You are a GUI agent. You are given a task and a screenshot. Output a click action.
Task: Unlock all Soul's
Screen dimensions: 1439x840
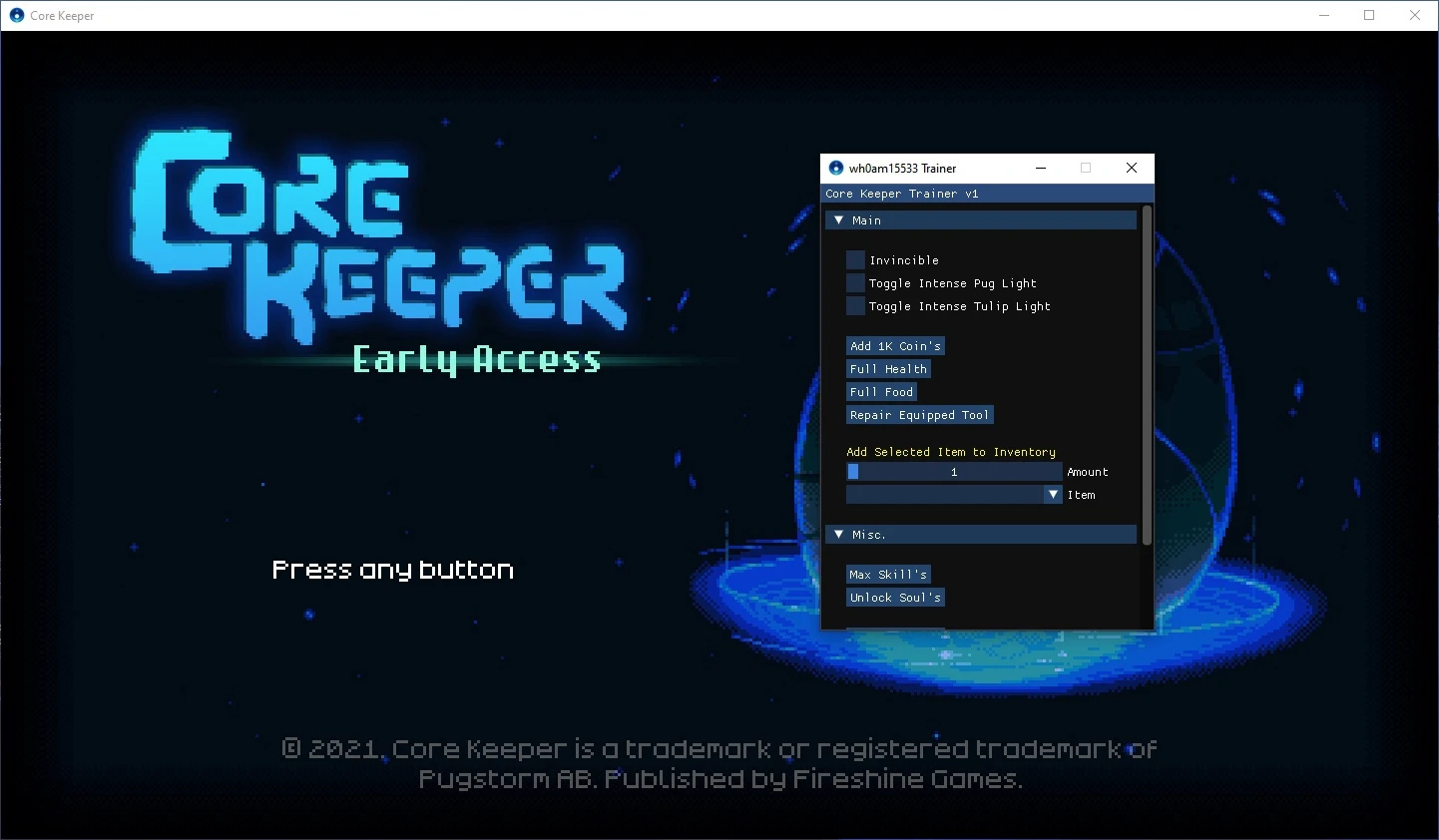click(895, 597)
